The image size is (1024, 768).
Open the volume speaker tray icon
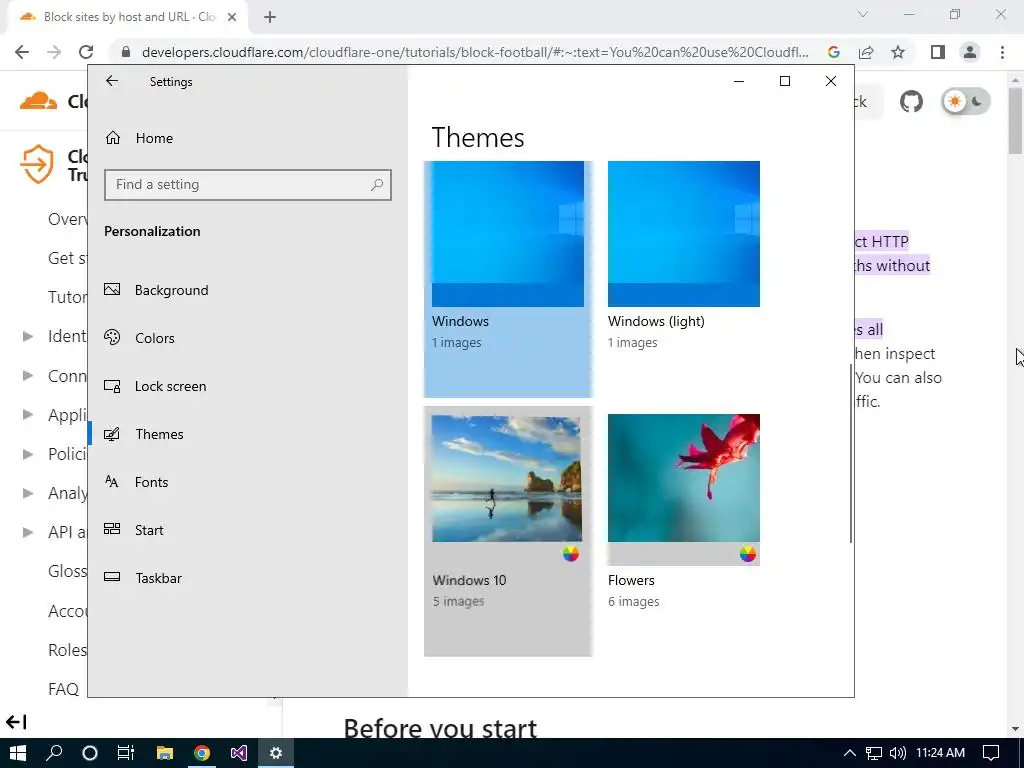[897, 753]
